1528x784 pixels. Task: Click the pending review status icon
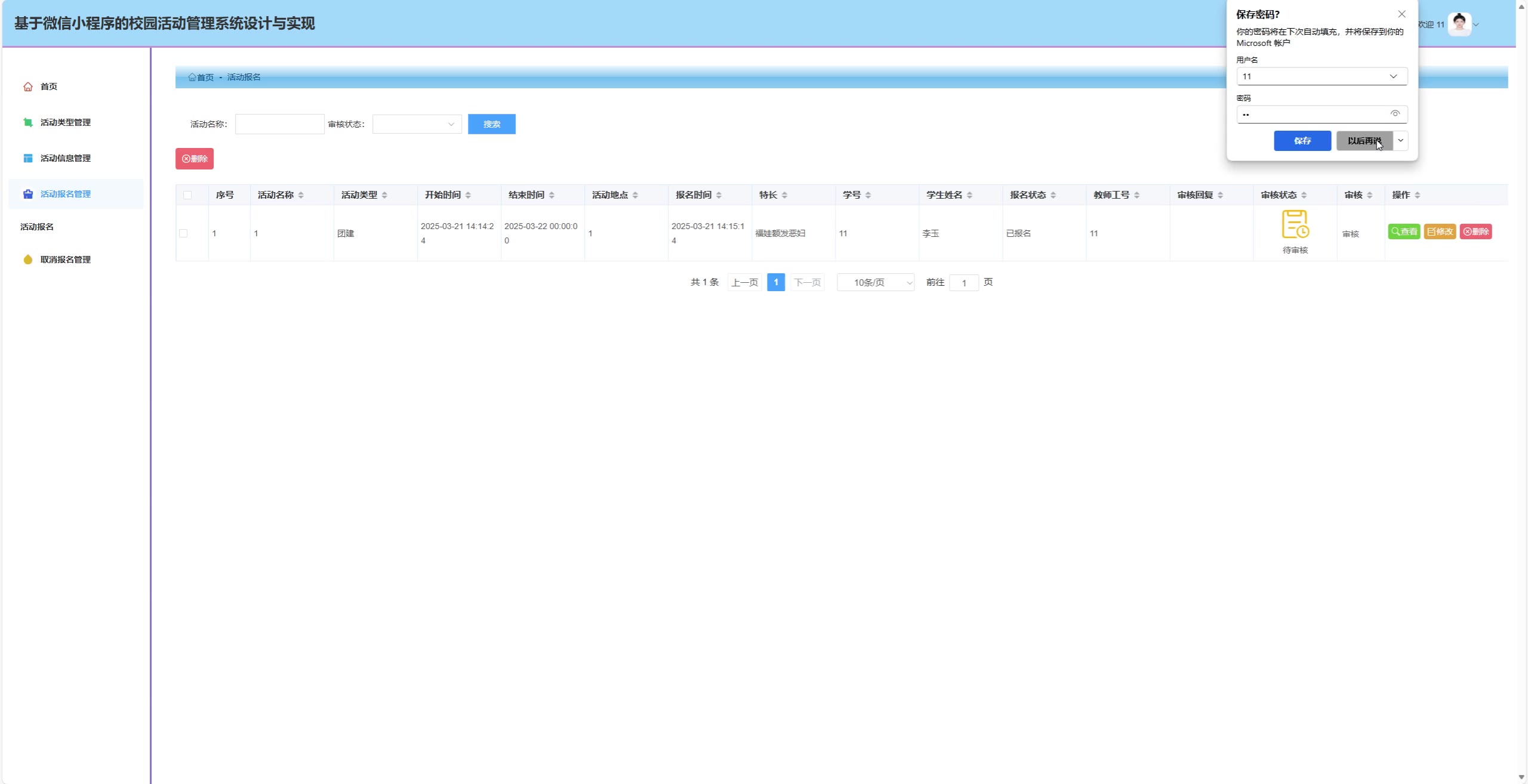point(1295,224)
